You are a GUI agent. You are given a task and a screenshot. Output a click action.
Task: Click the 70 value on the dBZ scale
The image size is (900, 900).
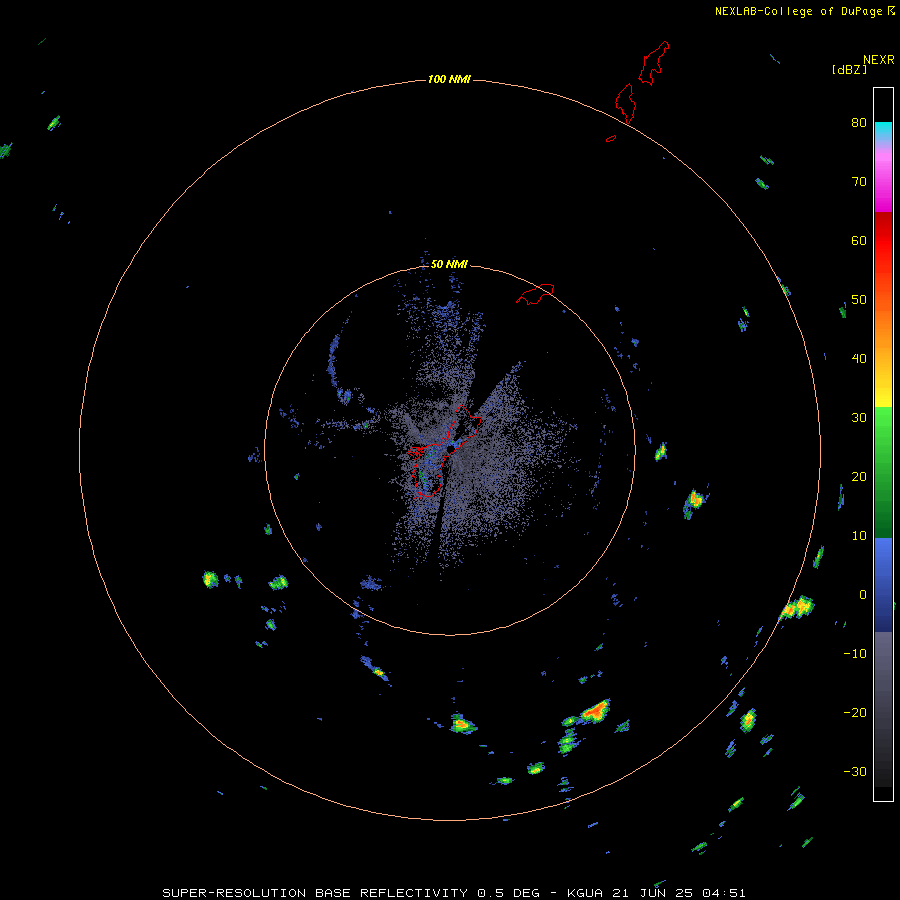click(x=859, y=181)
